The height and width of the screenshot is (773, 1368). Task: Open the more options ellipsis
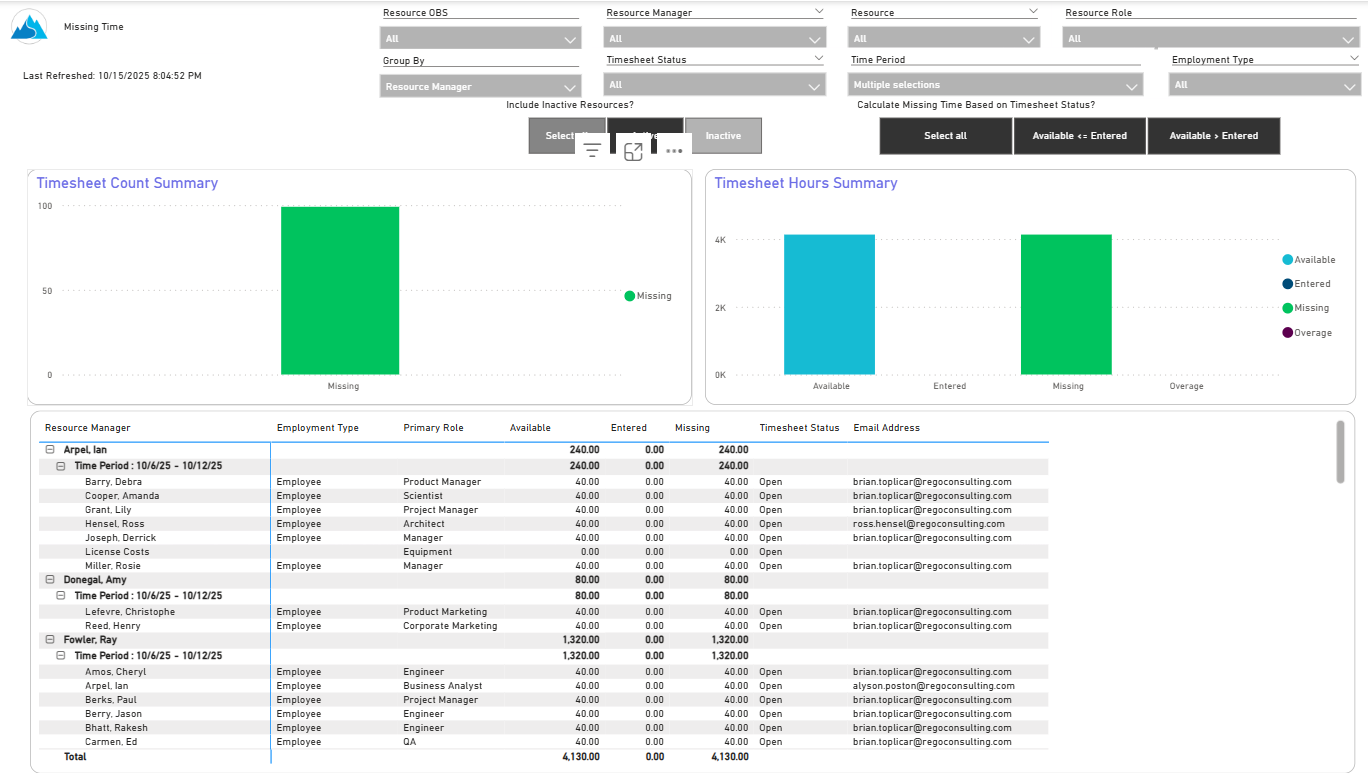674,151
